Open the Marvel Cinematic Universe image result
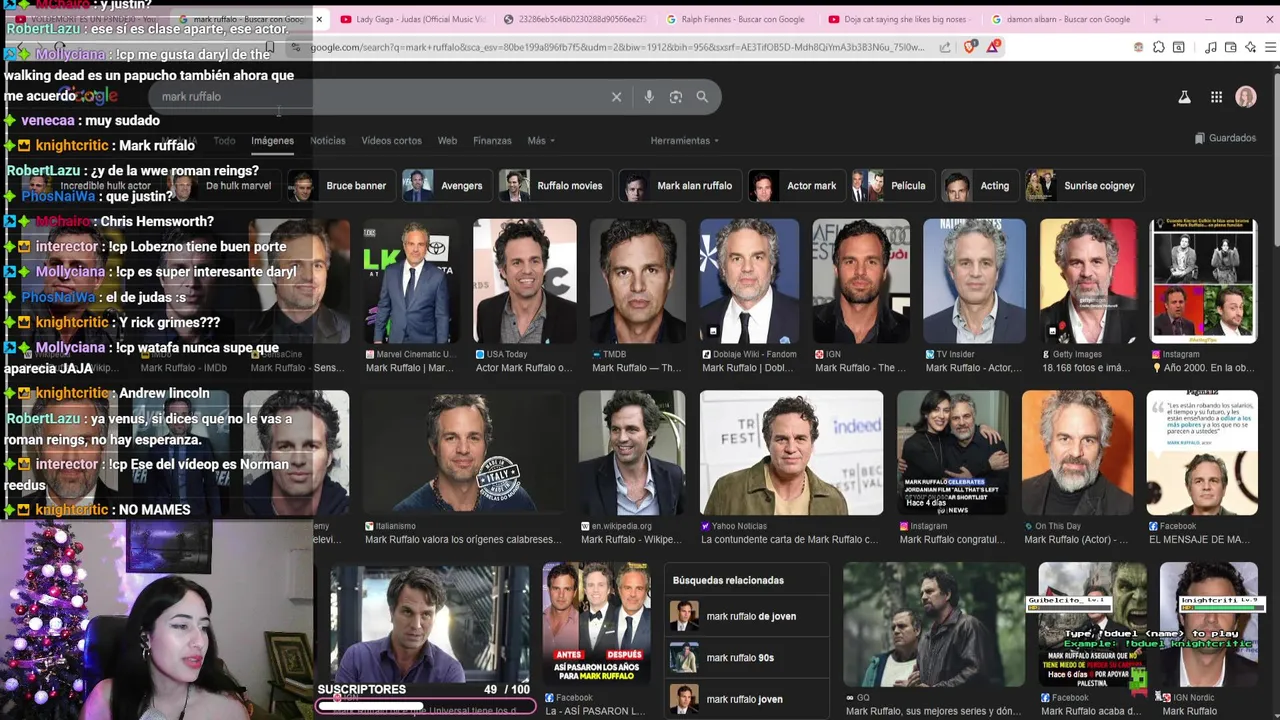The height and width of the screenshot is (720, 1280). click(x=410, y=281)
